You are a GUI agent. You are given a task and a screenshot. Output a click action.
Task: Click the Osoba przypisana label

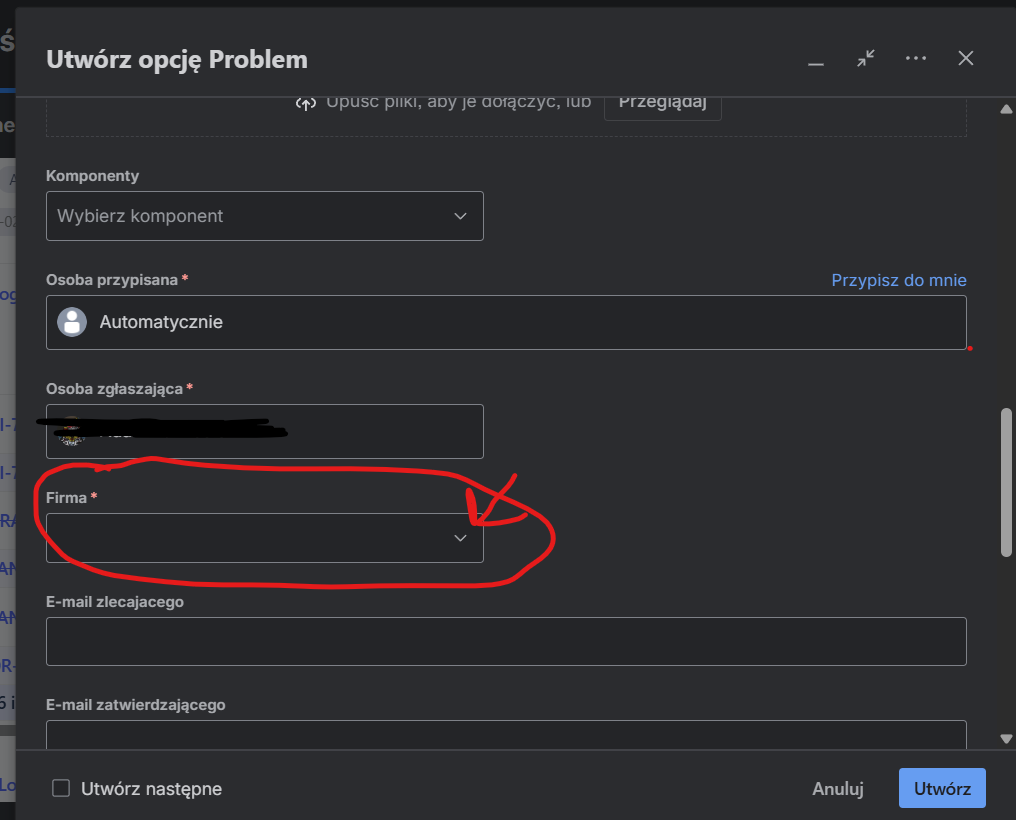tap(111, 280)
